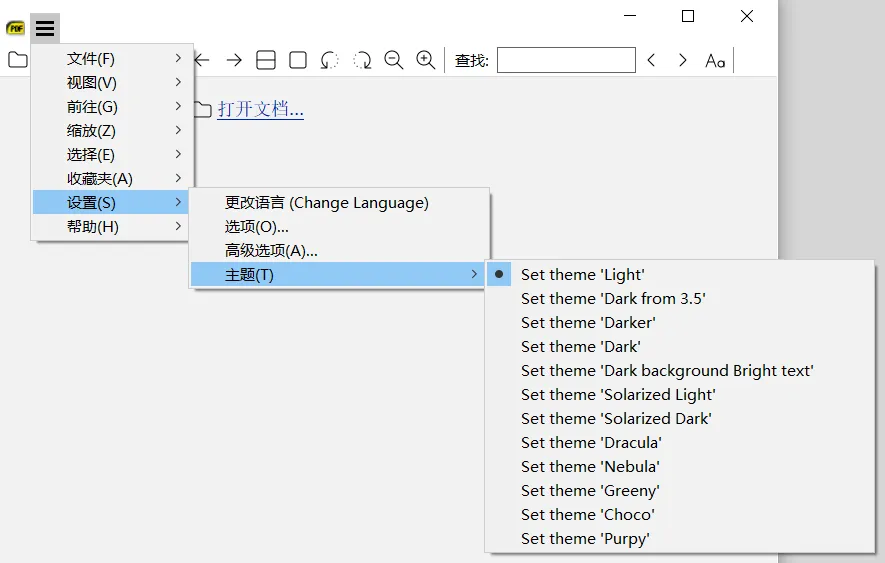
Task: Open the 收藏夹(A) menu item
Action: 112,178
